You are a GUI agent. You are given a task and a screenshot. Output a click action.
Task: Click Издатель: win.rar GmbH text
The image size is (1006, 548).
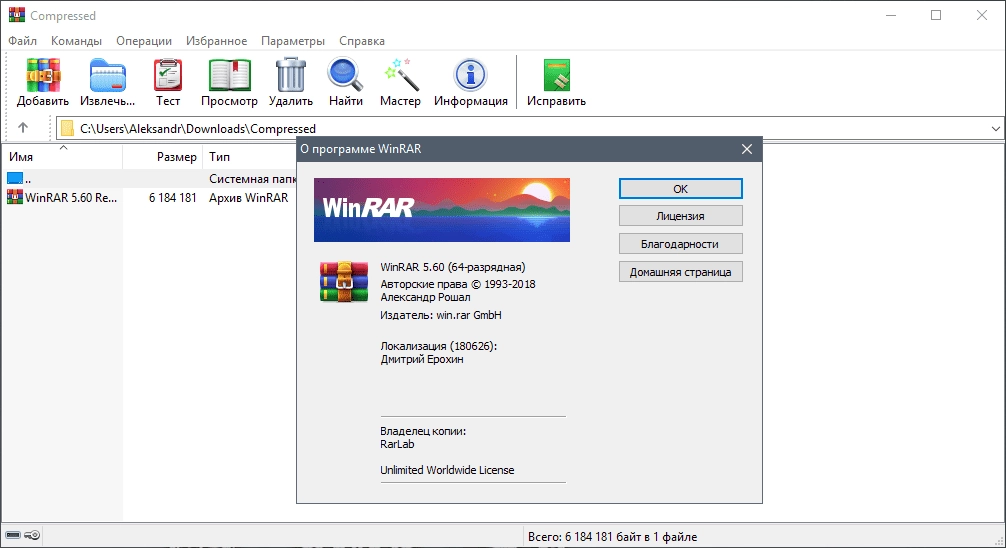coord(441,315)
